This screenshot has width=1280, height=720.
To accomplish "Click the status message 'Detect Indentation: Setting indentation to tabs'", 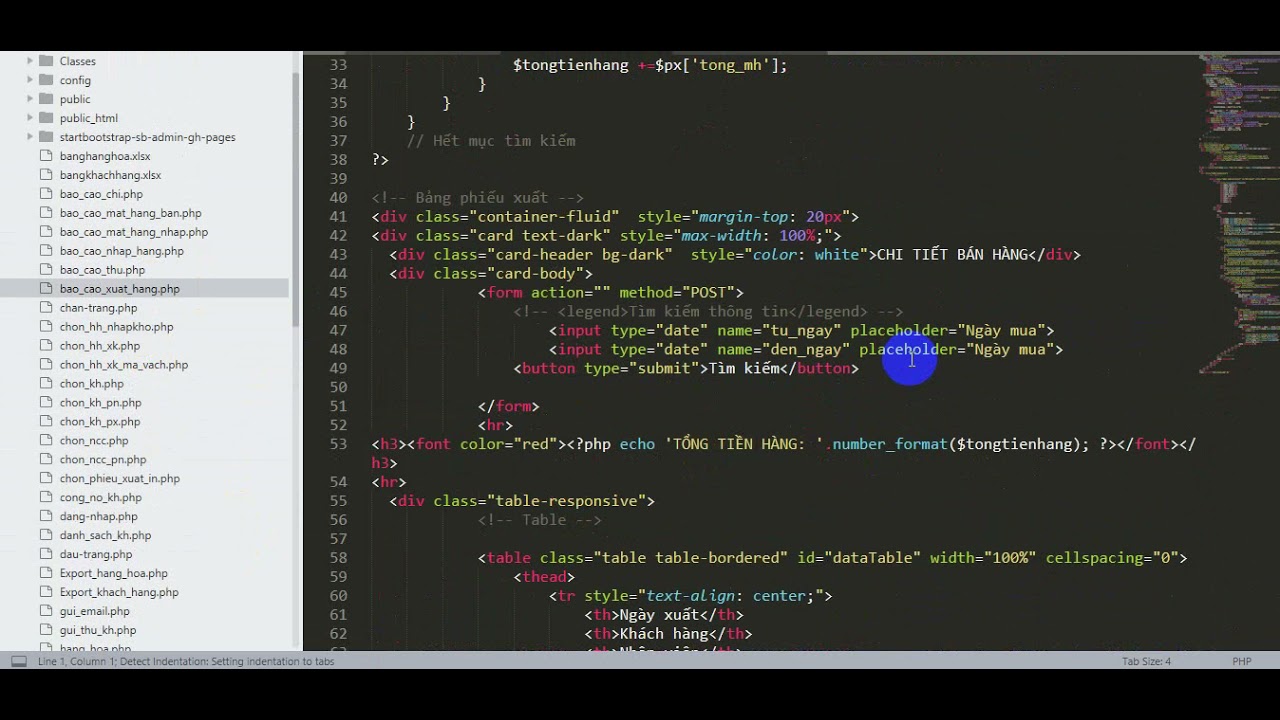I will pos(227,662).
